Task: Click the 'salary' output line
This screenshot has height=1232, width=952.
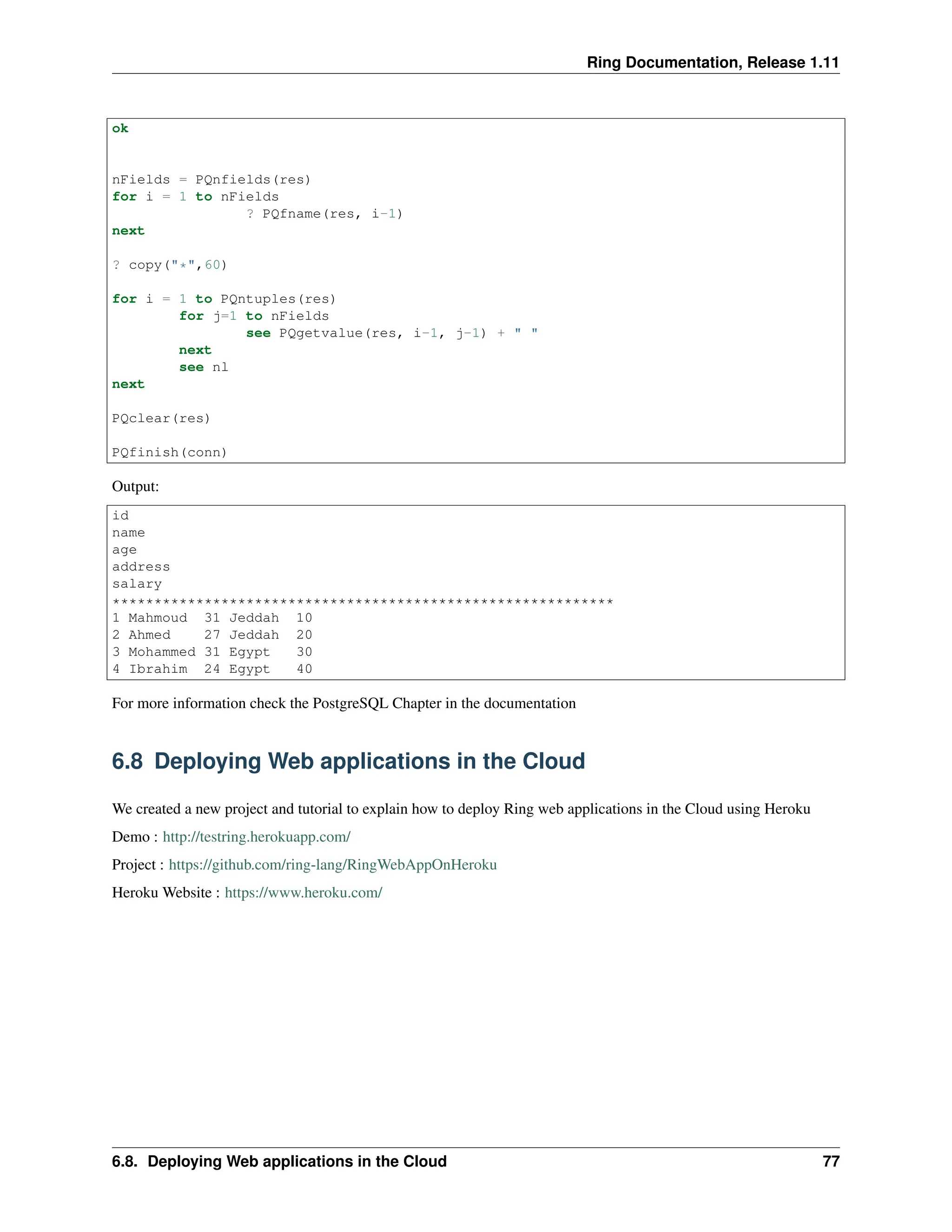Action: tap(137, 584)
